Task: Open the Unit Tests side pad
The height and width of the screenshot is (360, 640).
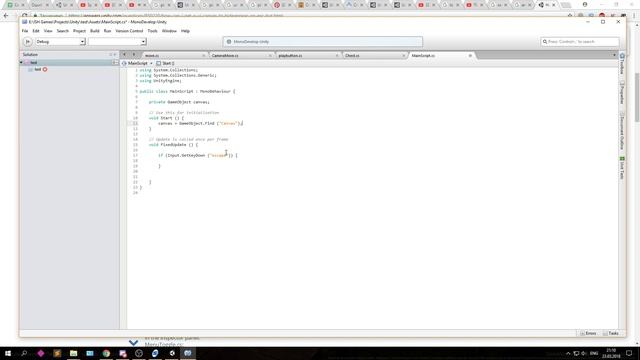Action: pos(622,168)
